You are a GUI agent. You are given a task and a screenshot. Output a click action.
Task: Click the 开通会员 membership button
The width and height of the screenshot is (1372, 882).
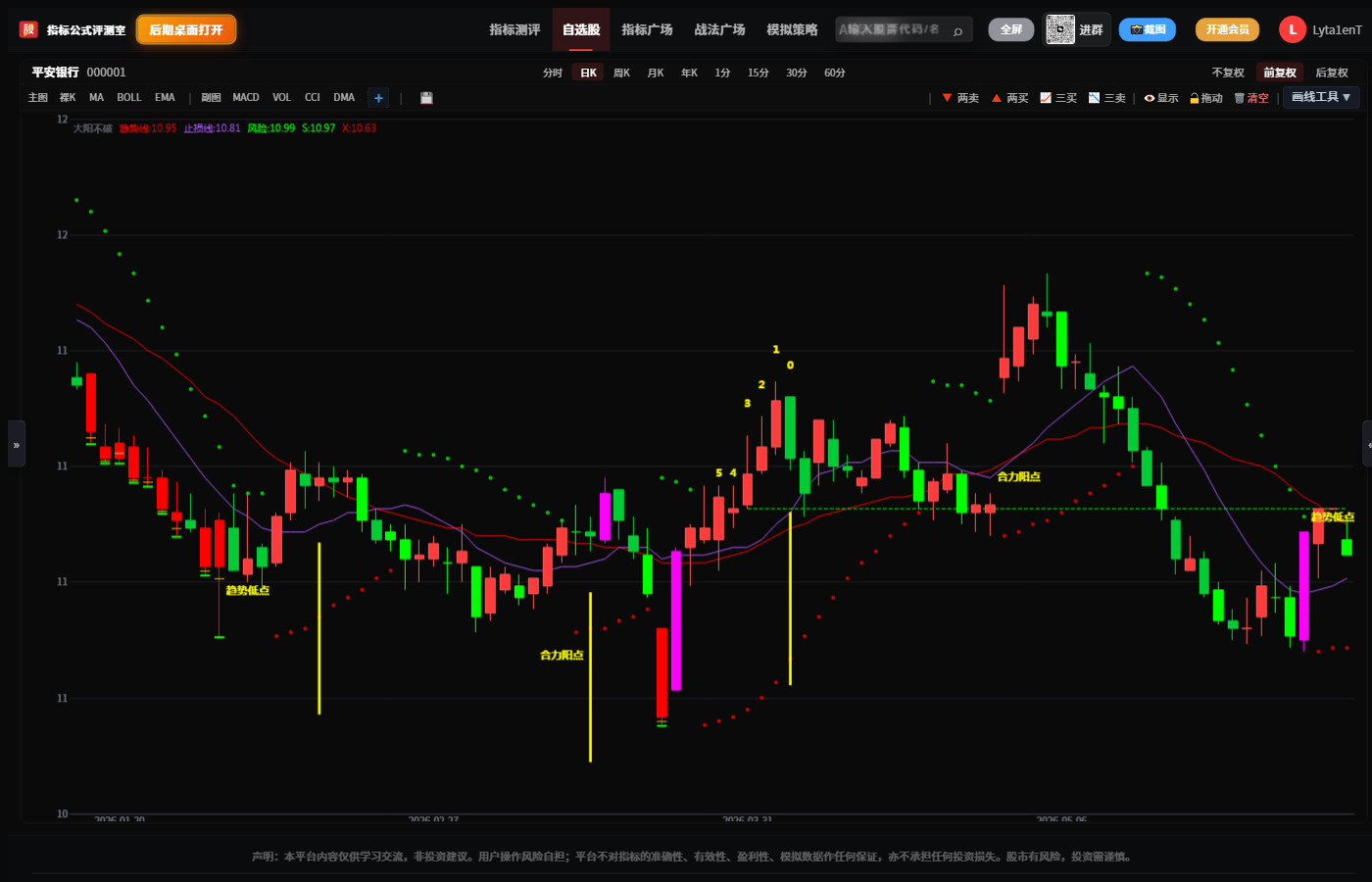(1227, 29)
